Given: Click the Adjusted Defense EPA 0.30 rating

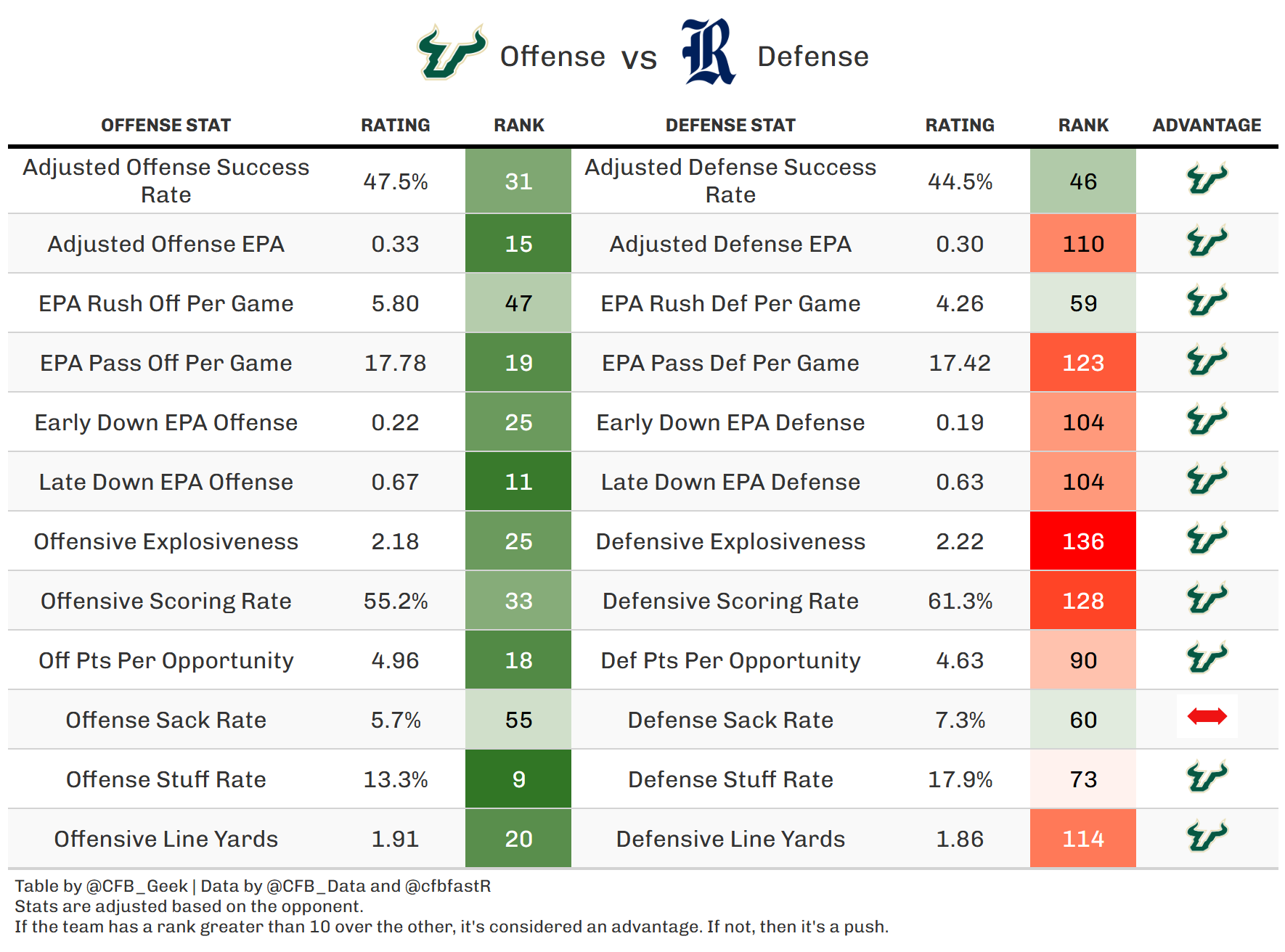Looking at the screenshot, I should coord(960,244).
